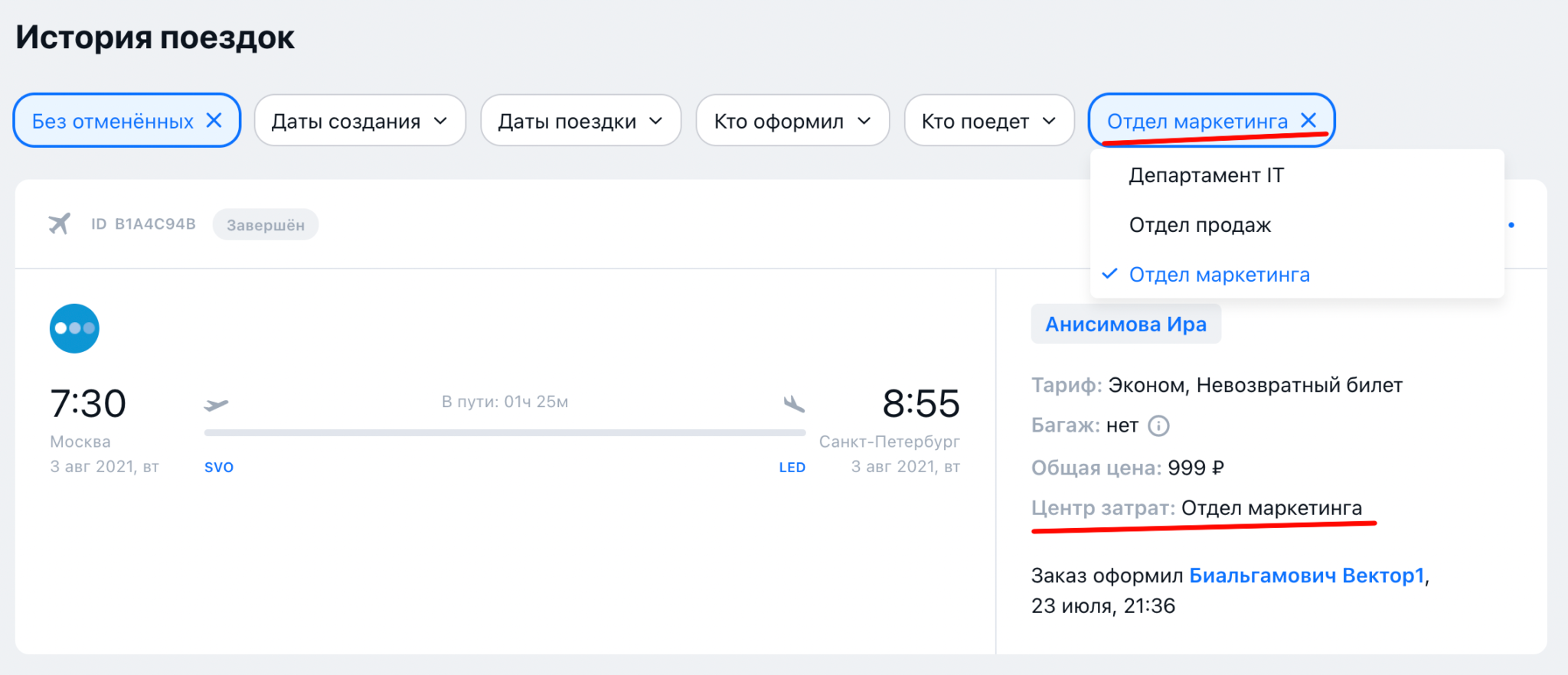This screenshot has height=675, width=1568.
Task: Click the chevron in 'Кто поедет' chip
Action: (x=1049, y=121)
